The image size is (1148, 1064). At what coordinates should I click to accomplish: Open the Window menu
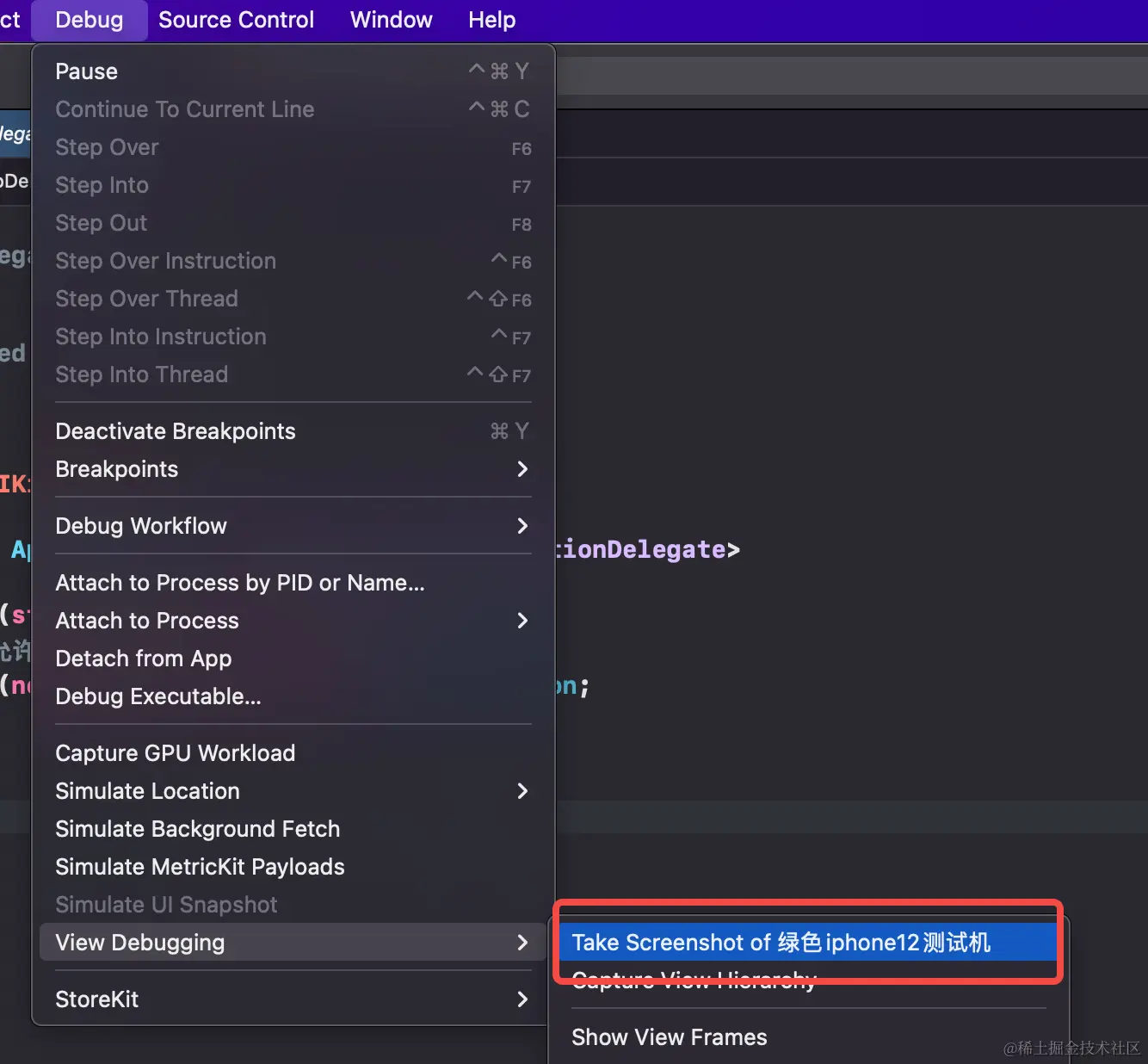[x=391, y=20]
